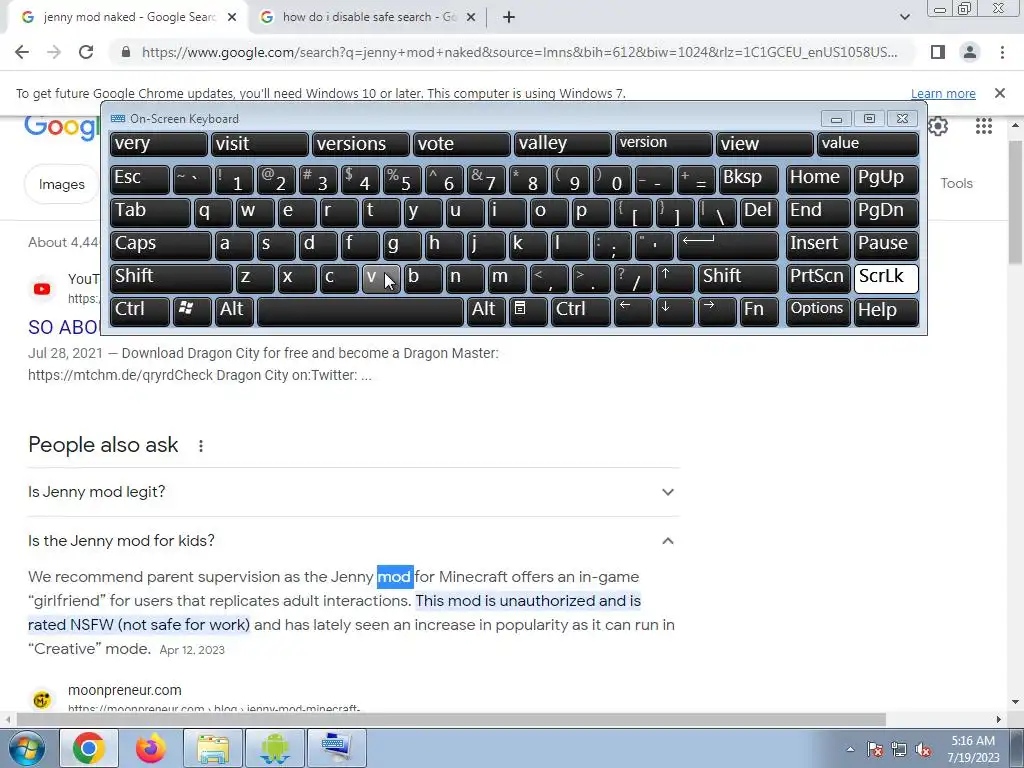
Task: Click the up arrow key
Action: pos(675,278)
